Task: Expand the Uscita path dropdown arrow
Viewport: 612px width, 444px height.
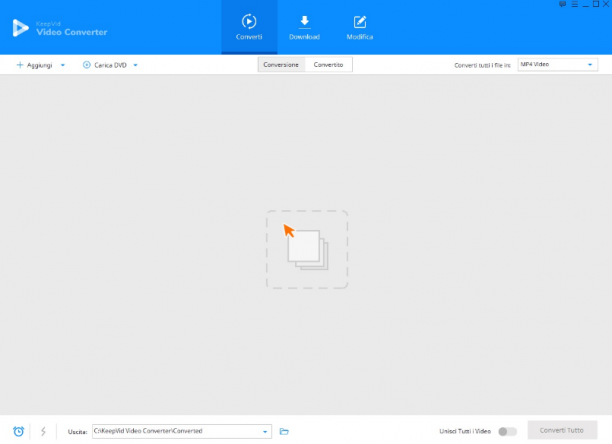Action: pos(265,432)
